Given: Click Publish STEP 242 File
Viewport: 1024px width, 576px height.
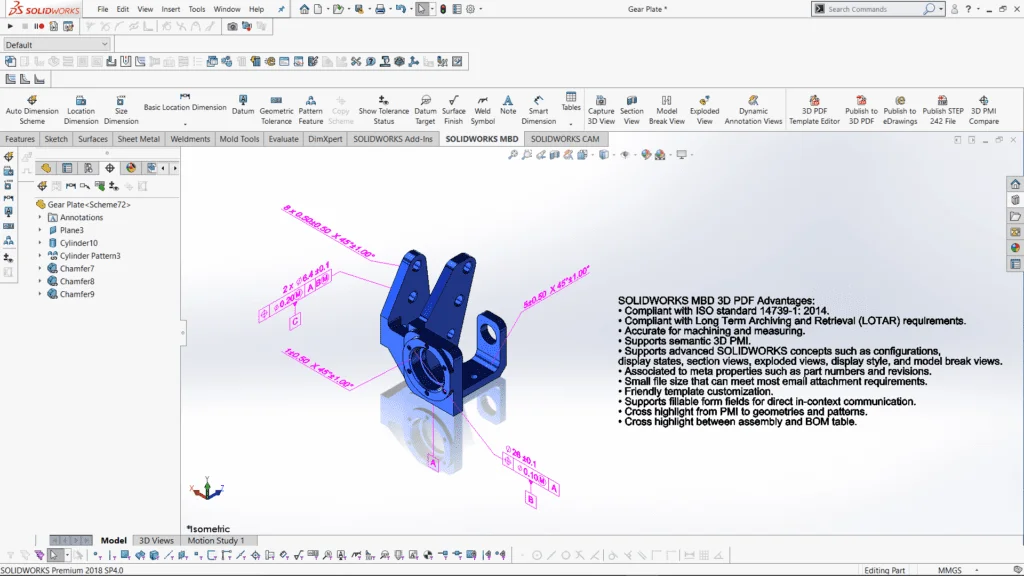Looking at the screenshot, I should (942, 110).
